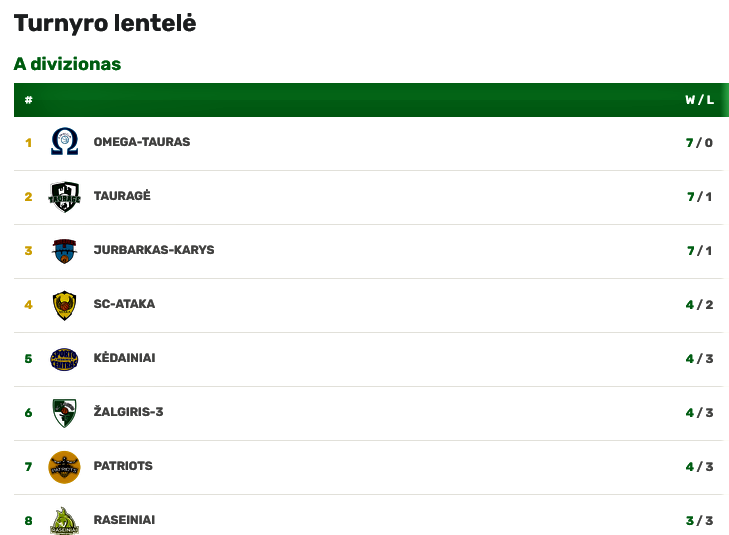Viewport: 729px width, 535px height.
Task: Select the PATRIOTS team name
Action: click(123, 466)
